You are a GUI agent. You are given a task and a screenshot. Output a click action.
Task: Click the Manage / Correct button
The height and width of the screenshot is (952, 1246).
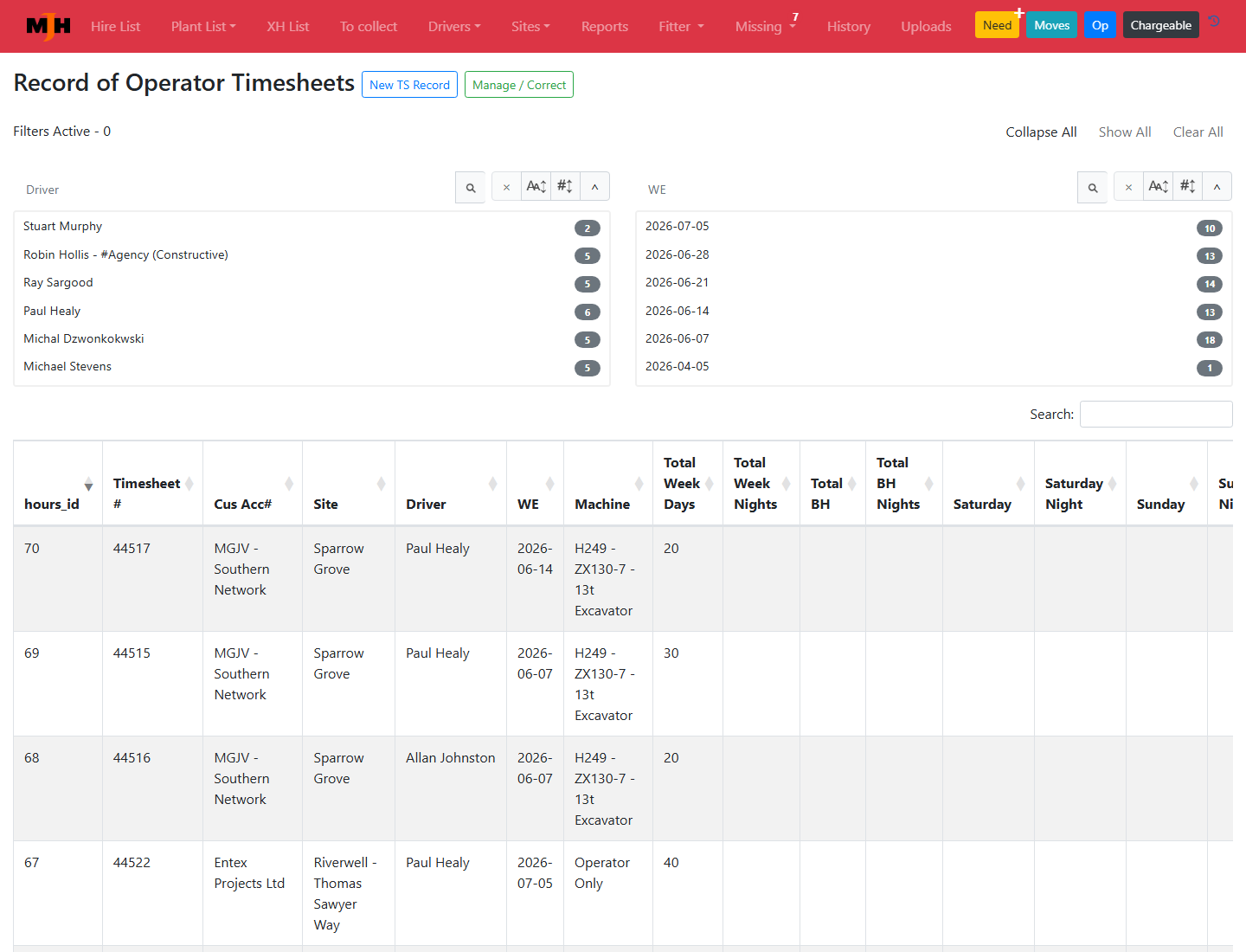(519, 85)
